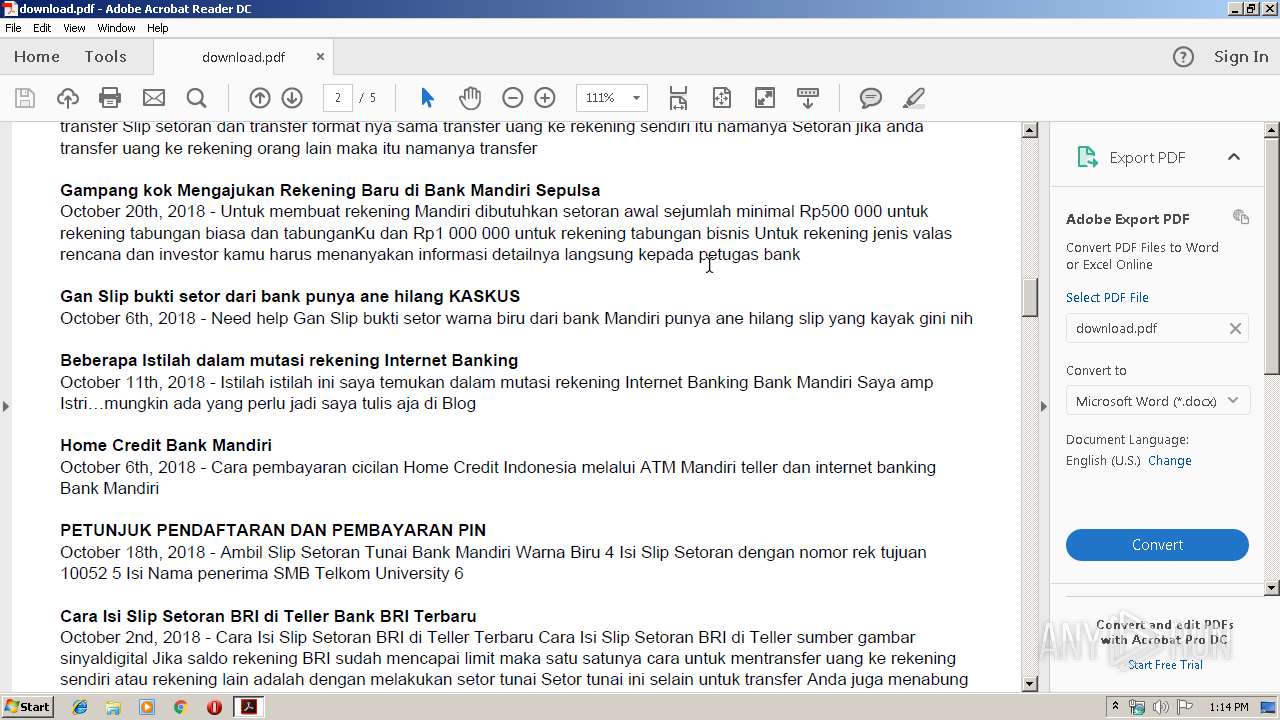Viewport: 1280px width, 720px height.
Task: Select the download.pdf document tab
Action: point(243,57)
